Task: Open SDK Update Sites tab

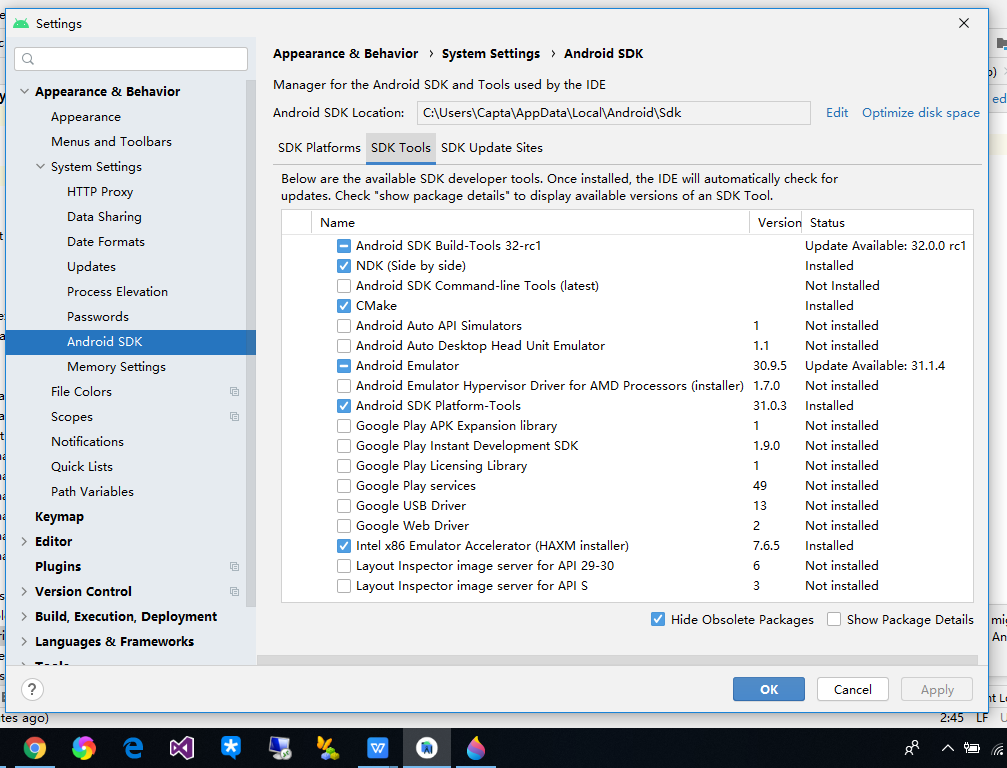Action: [x=491, y=148]
